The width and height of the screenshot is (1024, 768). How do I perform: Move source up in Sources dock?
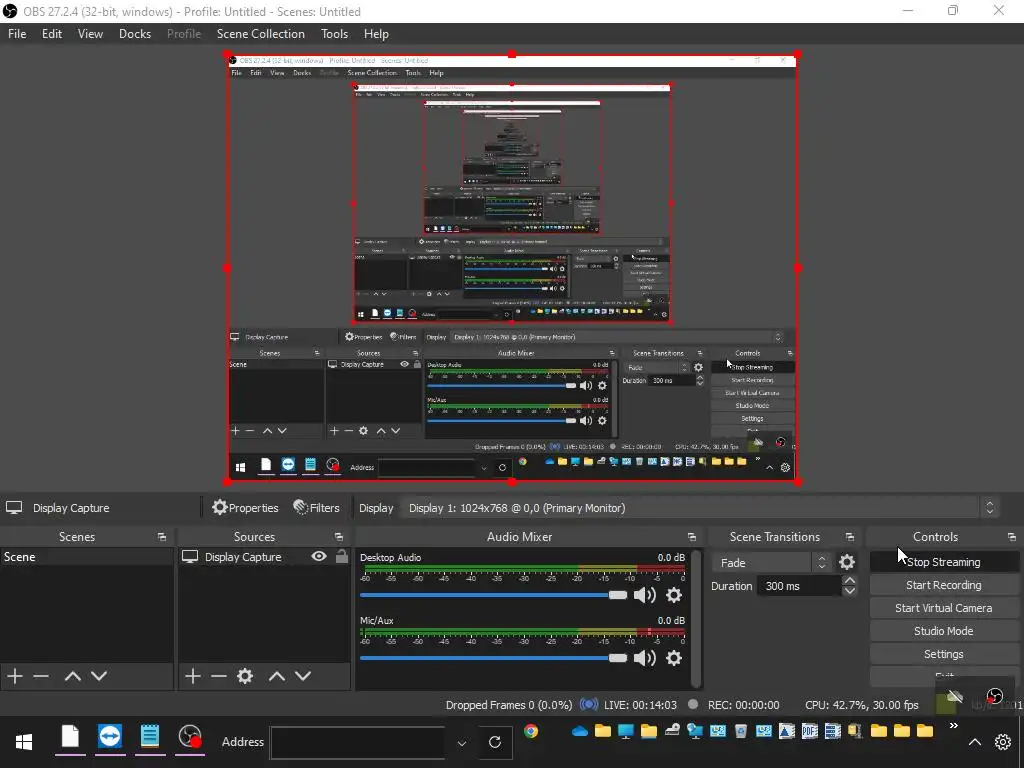tap(277, 676)
